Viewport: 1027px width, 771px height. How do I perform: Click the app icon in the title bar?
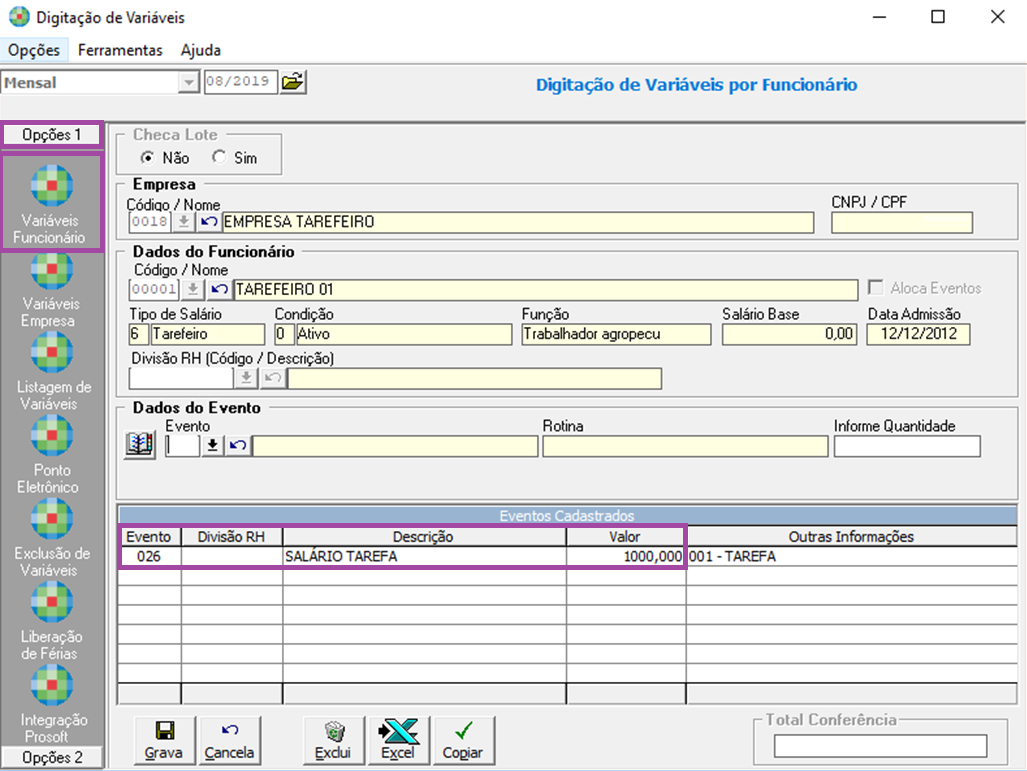click(19, 17)
